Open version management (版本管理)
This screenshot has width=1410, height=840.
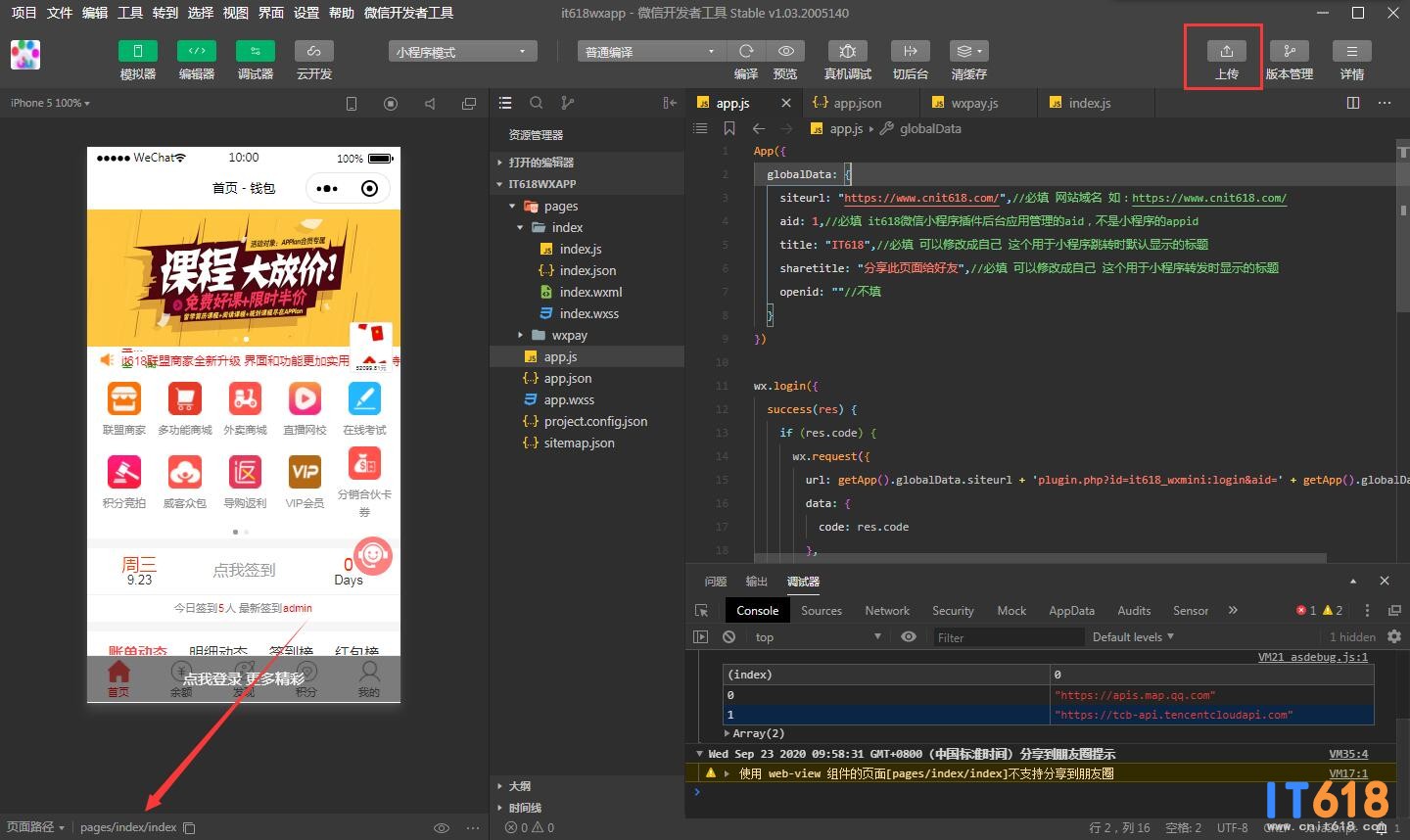point(1290,51)
